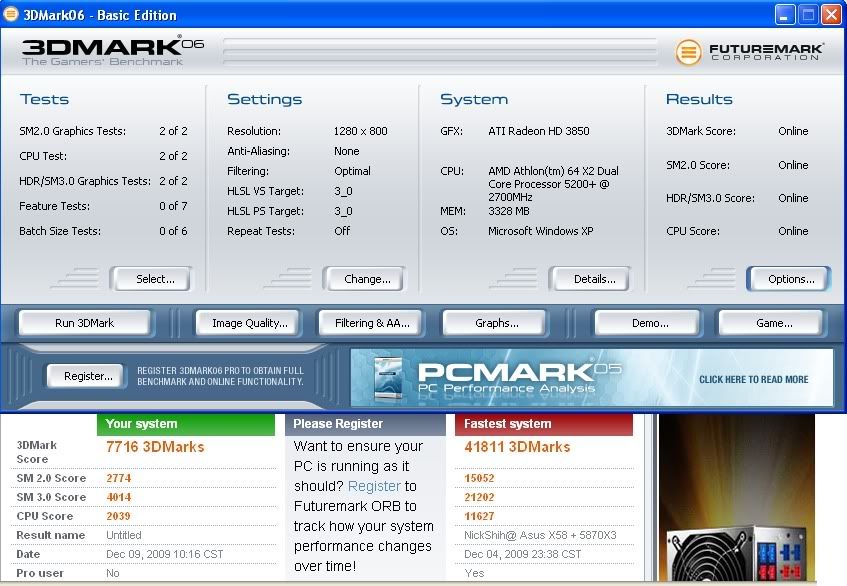
Task: Click the GFX value 'ATI Radeon HD 3850'
Action: (539, 131)
